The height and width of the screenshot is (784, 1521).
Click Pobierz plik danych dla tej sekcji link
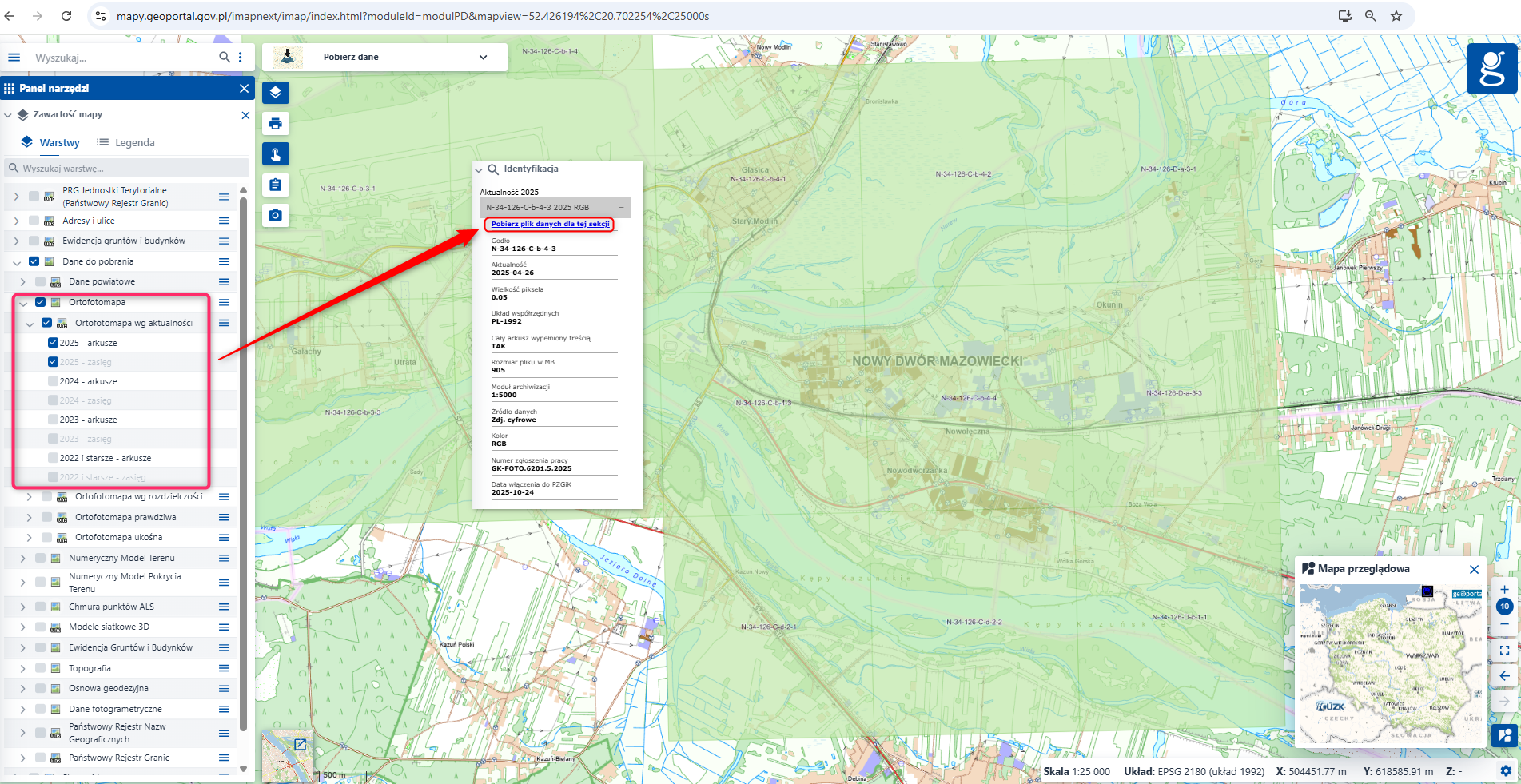pyautogui.click(x=550, y=224)
